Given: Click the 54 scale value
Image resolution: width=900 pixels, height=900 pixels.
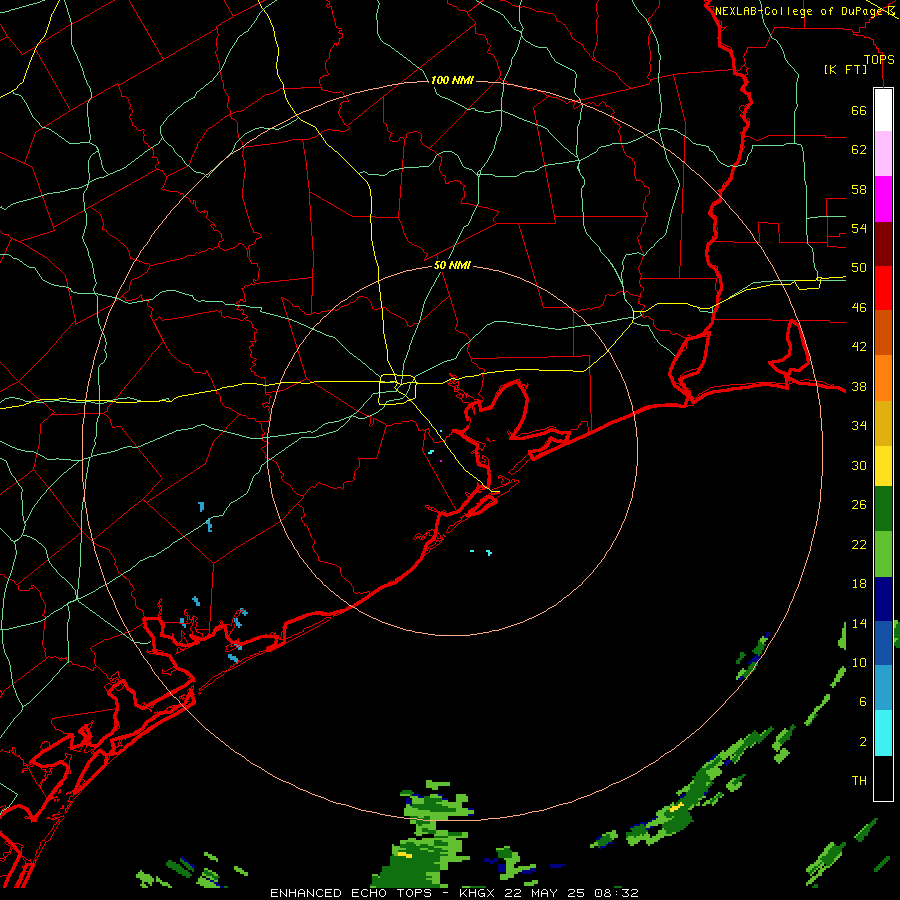Looking at the screenshot, I should click(x=859, y=228).
